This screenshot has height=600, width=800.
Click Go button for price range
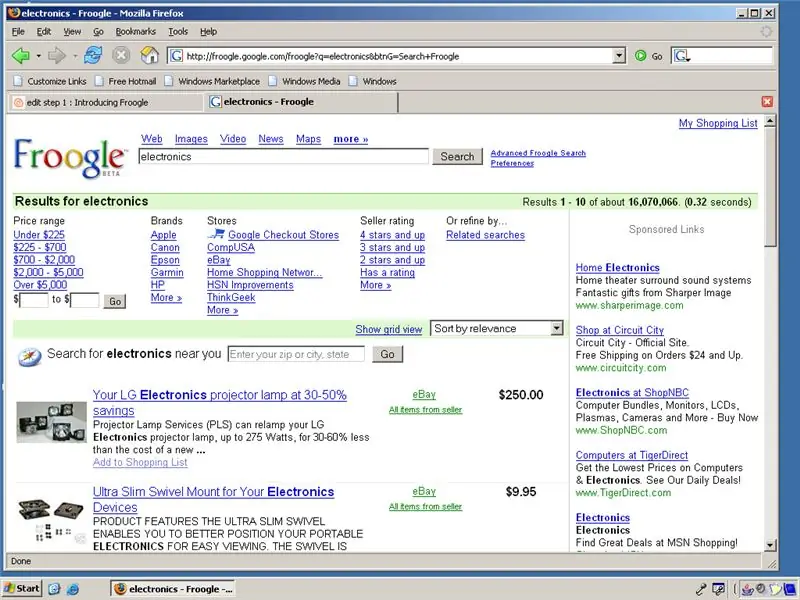(115, 301)
